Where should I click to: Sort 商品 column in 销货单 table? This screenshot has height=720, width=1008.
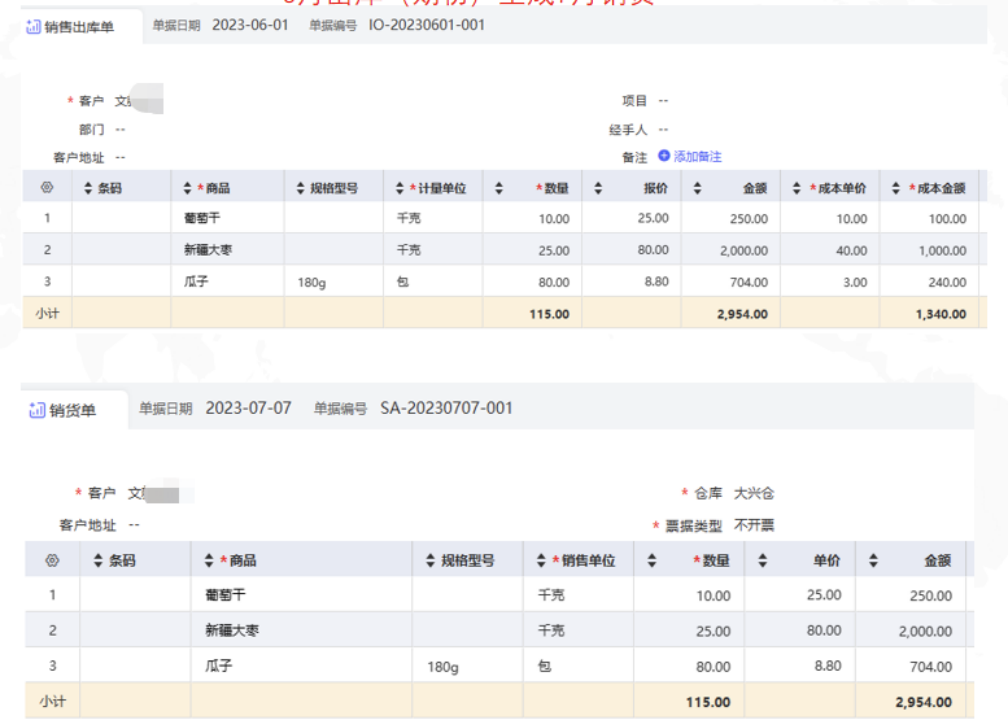(209, 561)
